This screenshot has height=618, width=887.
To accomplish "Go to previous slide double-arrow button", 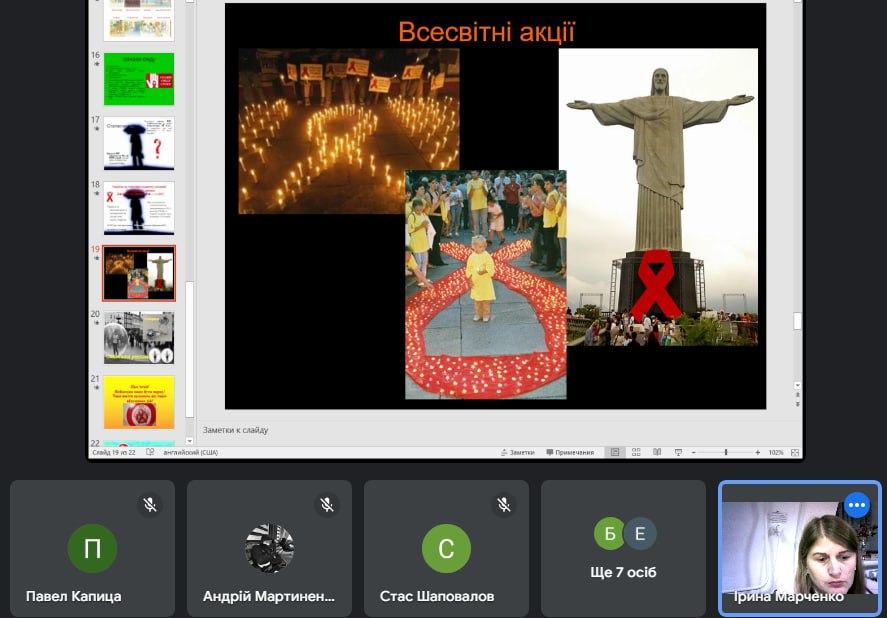I will point(797,395).
